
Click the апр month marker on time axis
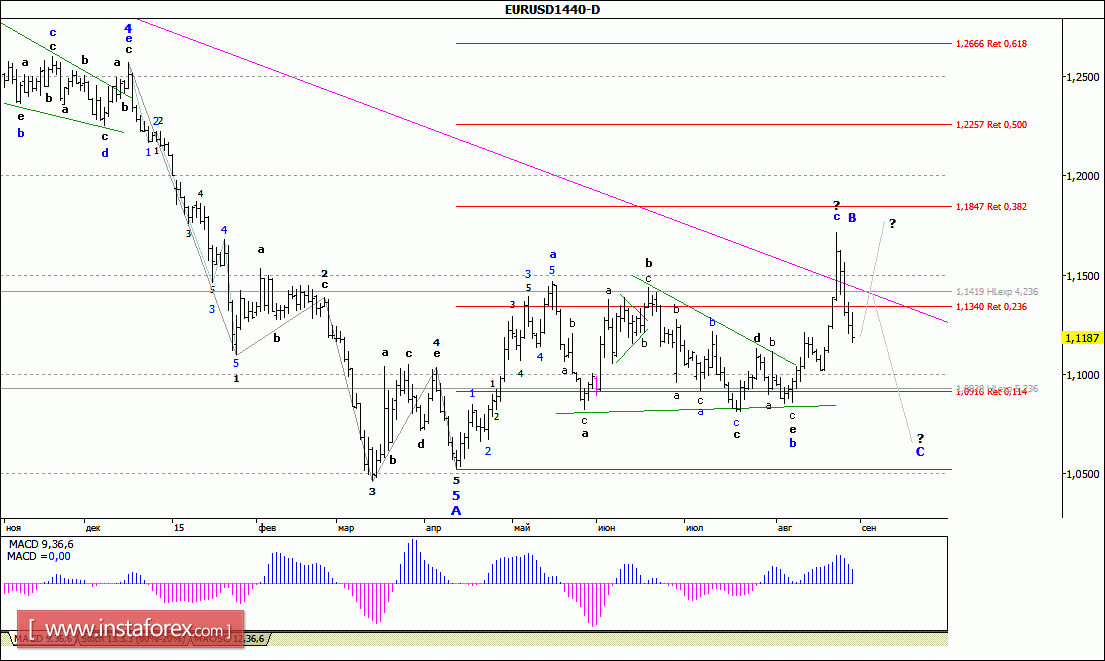click(x=433, y=528)
